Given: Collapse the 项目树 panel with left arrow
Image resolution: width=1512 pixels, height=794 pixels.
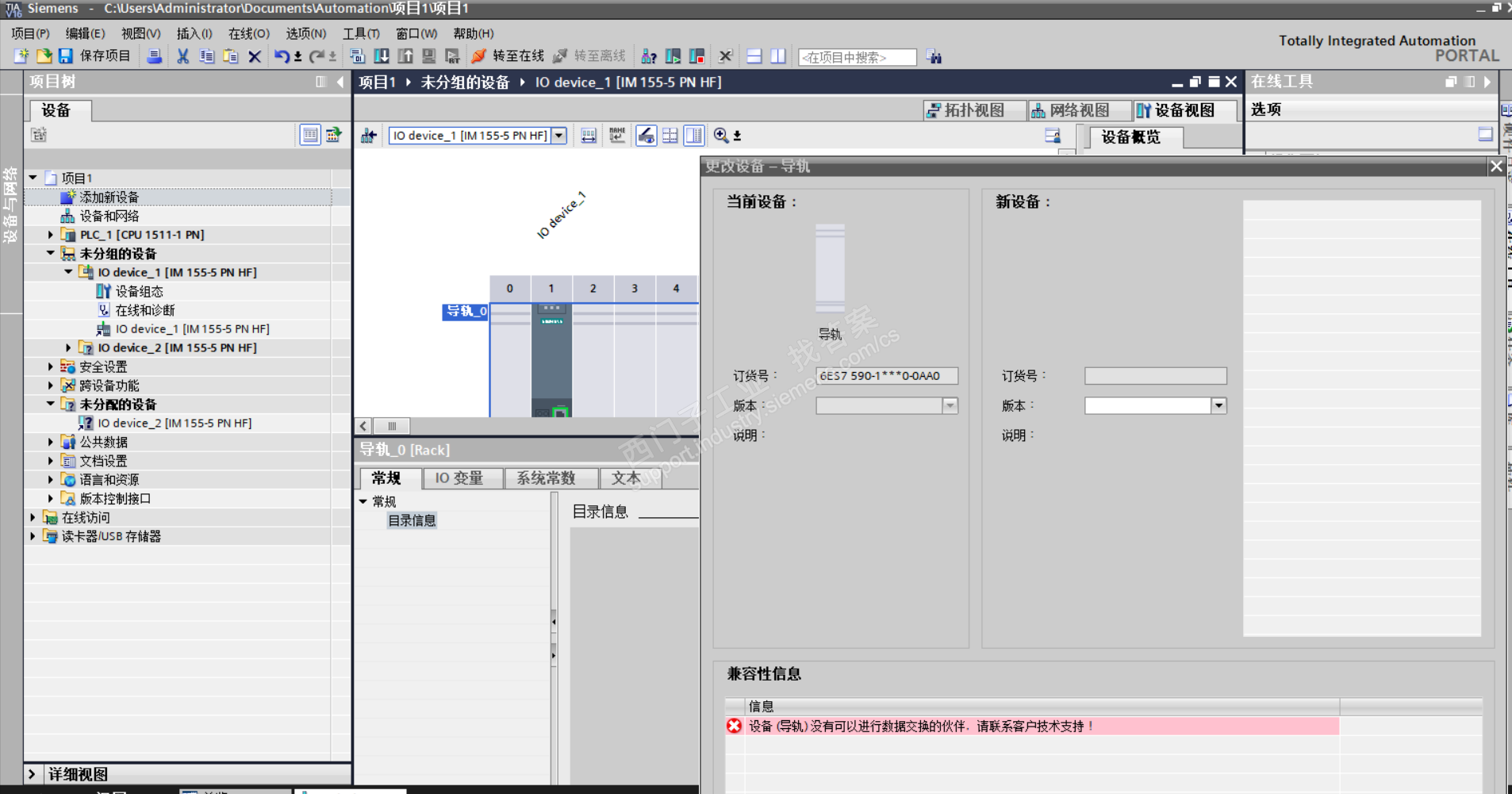Looking at the screenshot, I should (x=340, y=82).
